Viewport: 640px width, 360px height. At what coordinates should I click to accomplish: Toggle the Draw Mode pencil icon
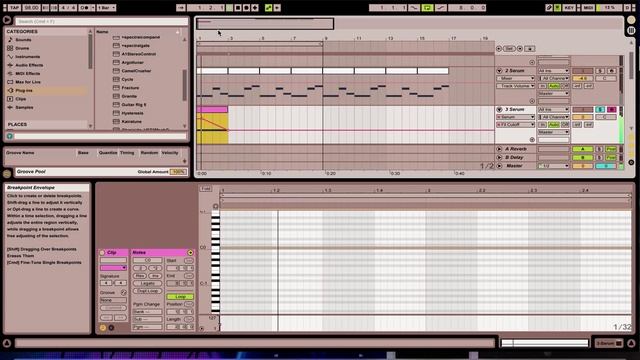click(550, 8)
